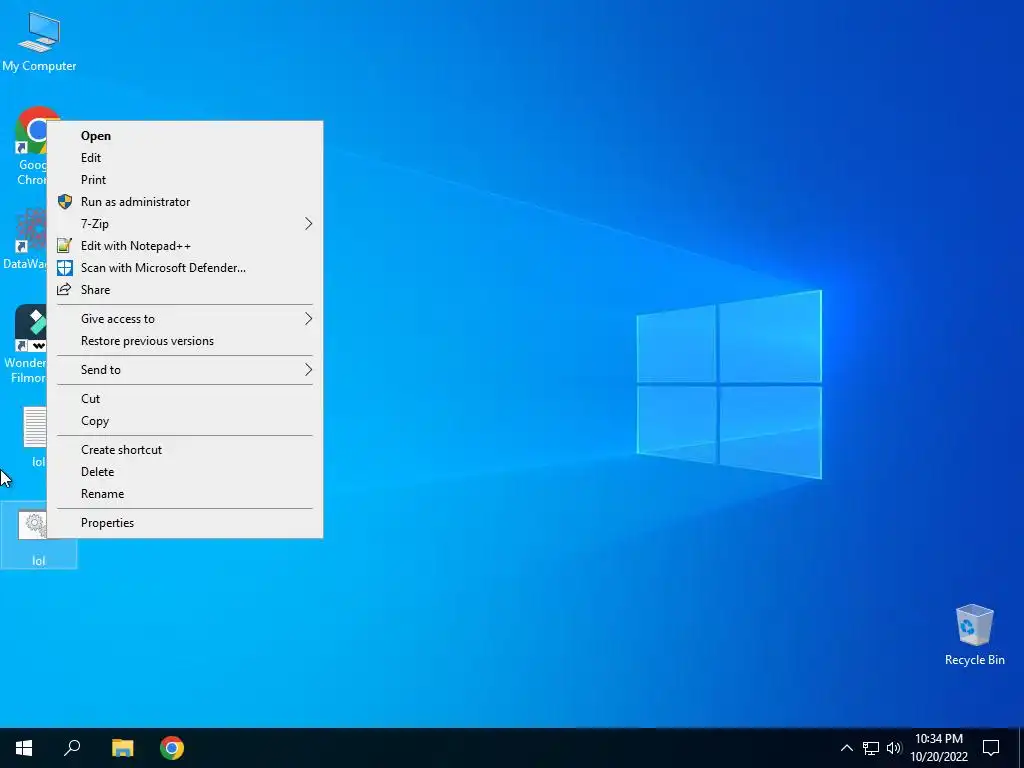The height and width of the screenshot is (768, 1024).
Task: Open the My Computer desktop icon
Action: (39, 42)
